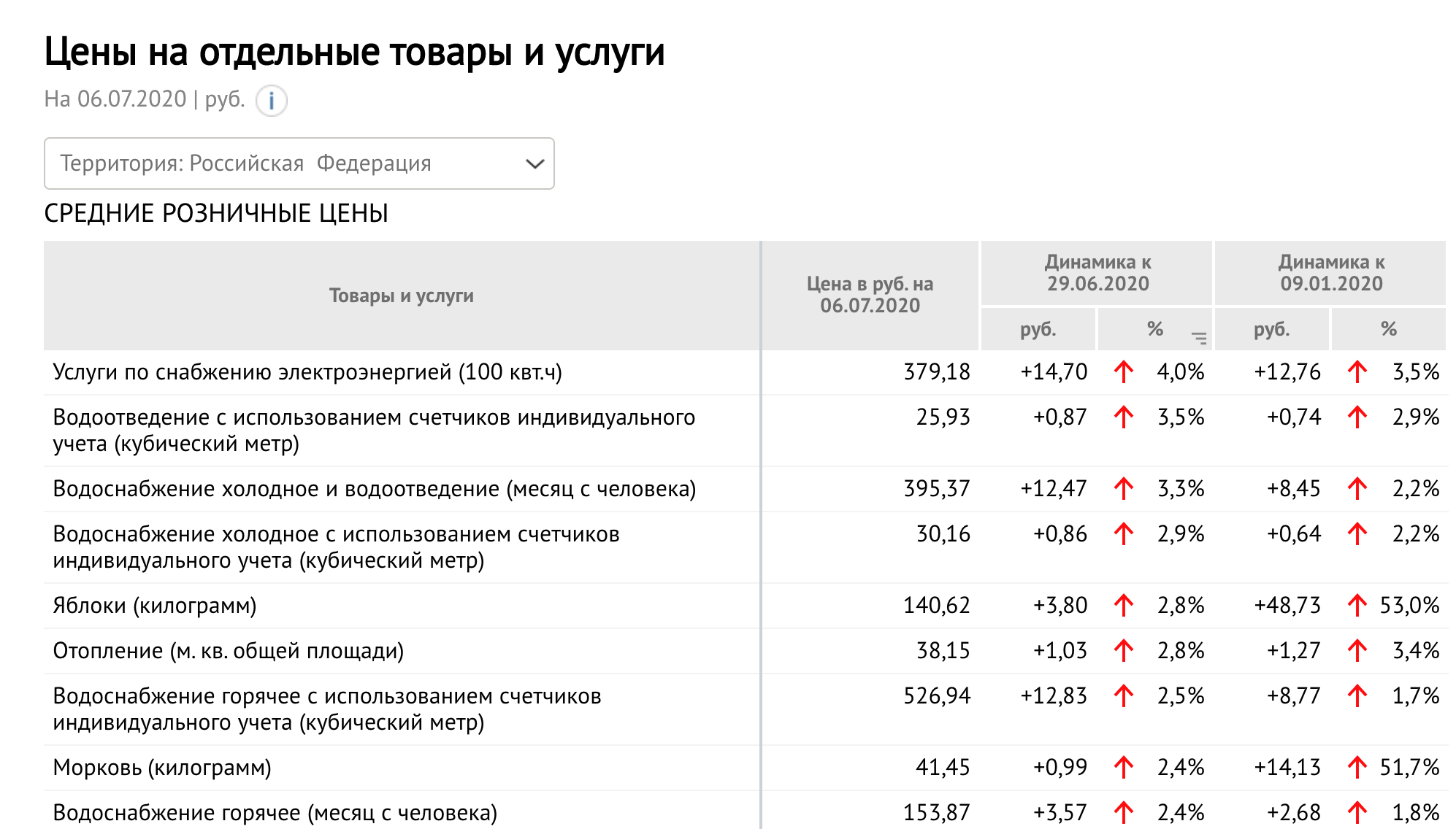
Task: Click the sort icon in the 29.06.2020 % column
Action: pyautogui.click(x=1199, y=337)
